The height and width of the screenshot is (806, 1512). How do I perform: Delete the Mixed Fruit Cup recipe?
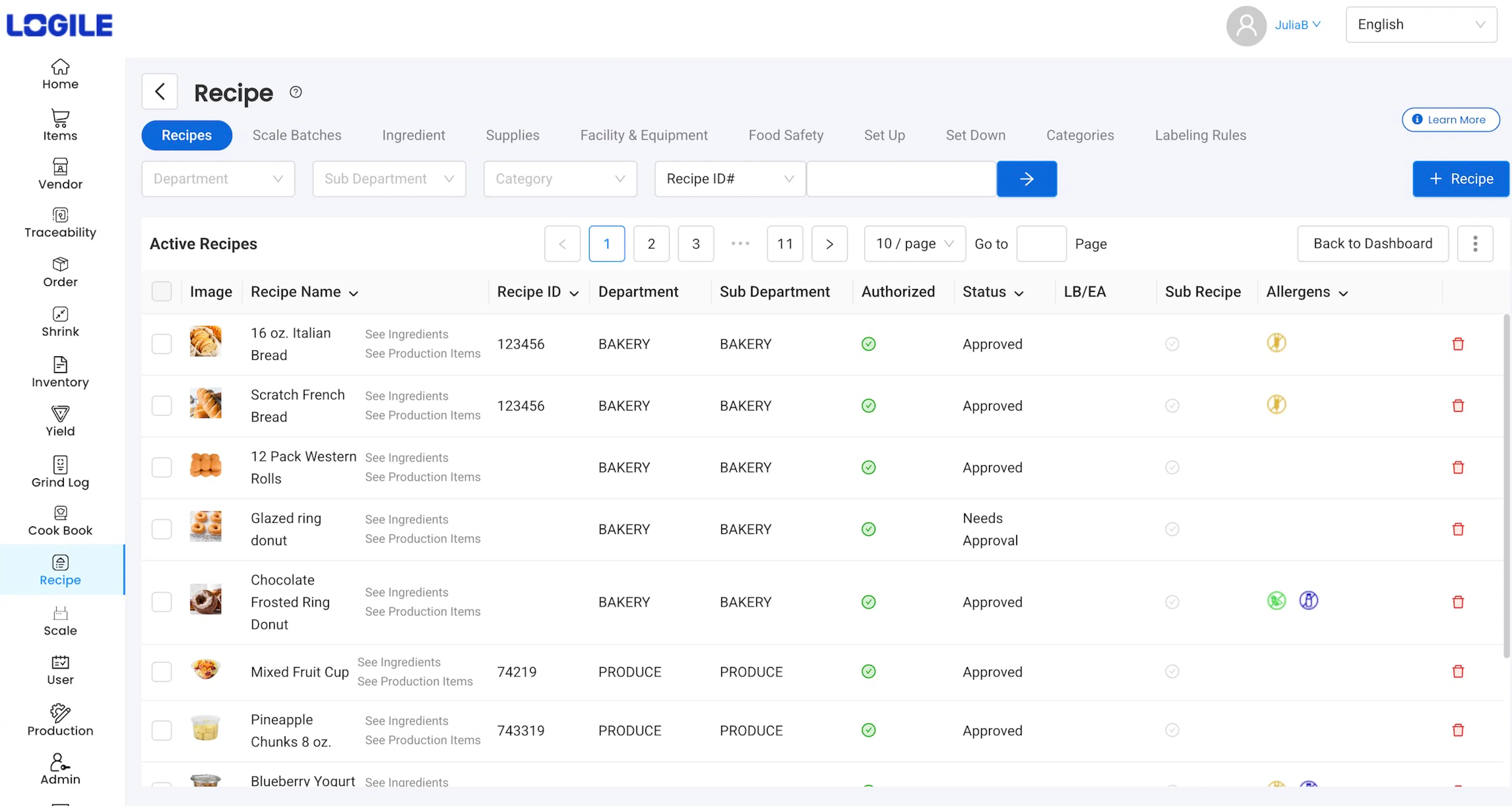click(x=1457, y=671)
